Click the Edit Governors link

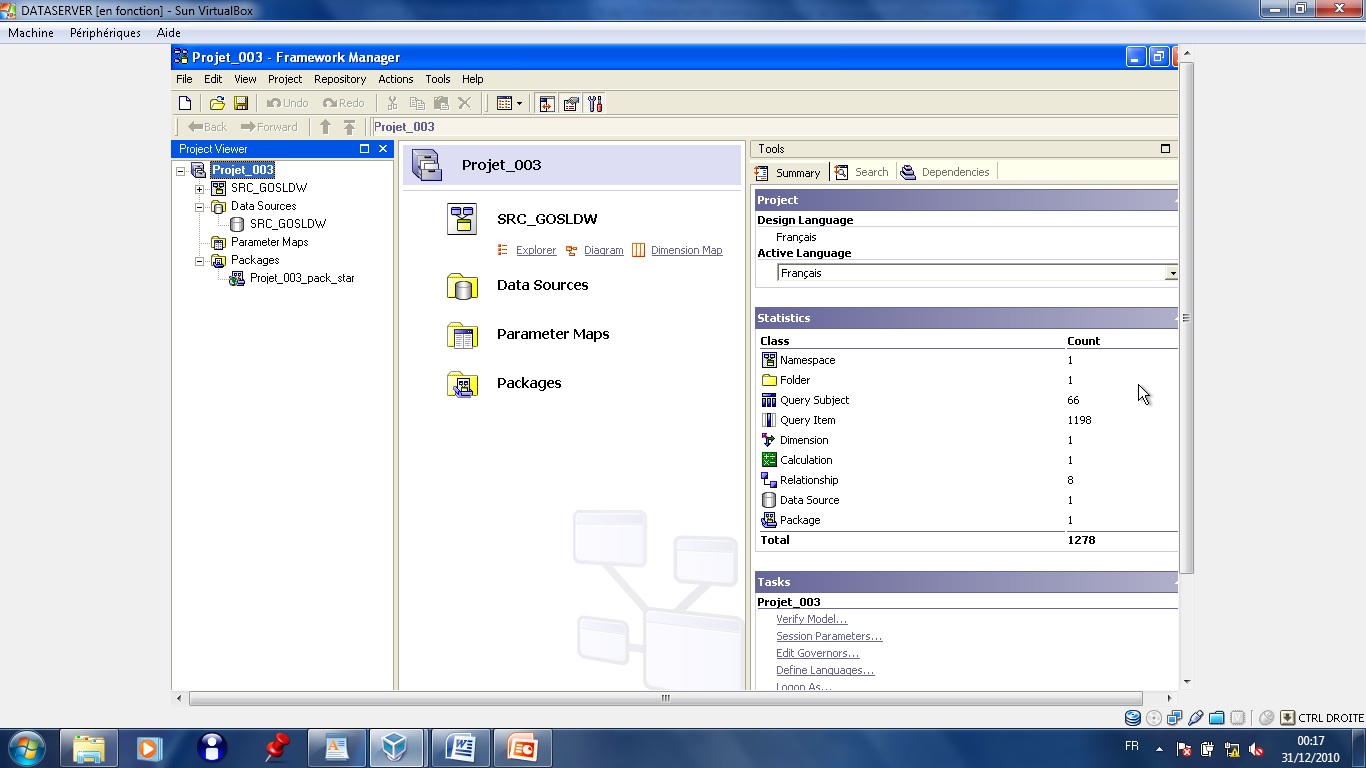tap(817, 653)
